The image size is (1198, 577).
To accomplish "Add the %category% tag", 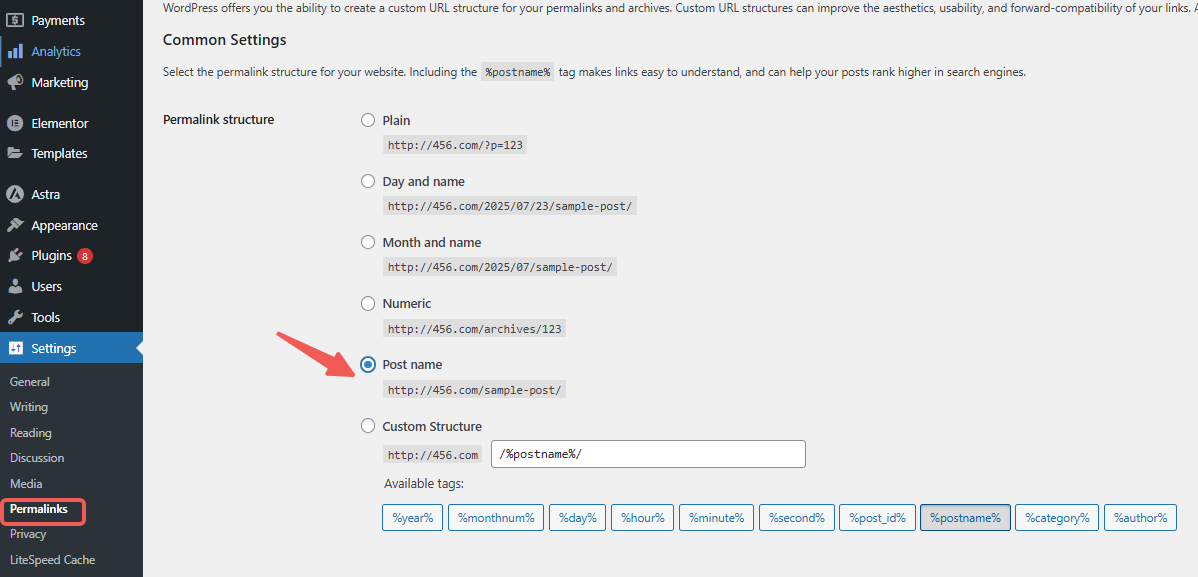I will (1056, 517).
